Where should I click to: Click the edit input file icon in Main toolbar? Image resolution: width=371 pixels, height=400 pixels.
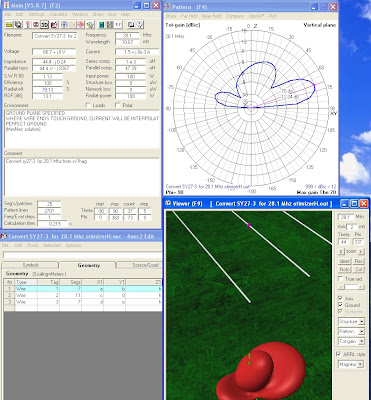18,25
